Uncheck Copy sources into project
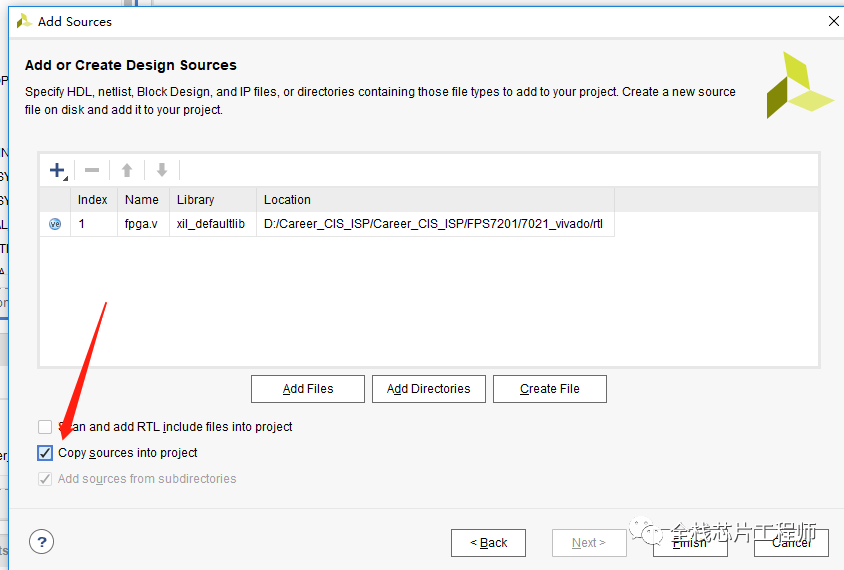The width and height of the screenshot is (844, 570). pos(45,453)
